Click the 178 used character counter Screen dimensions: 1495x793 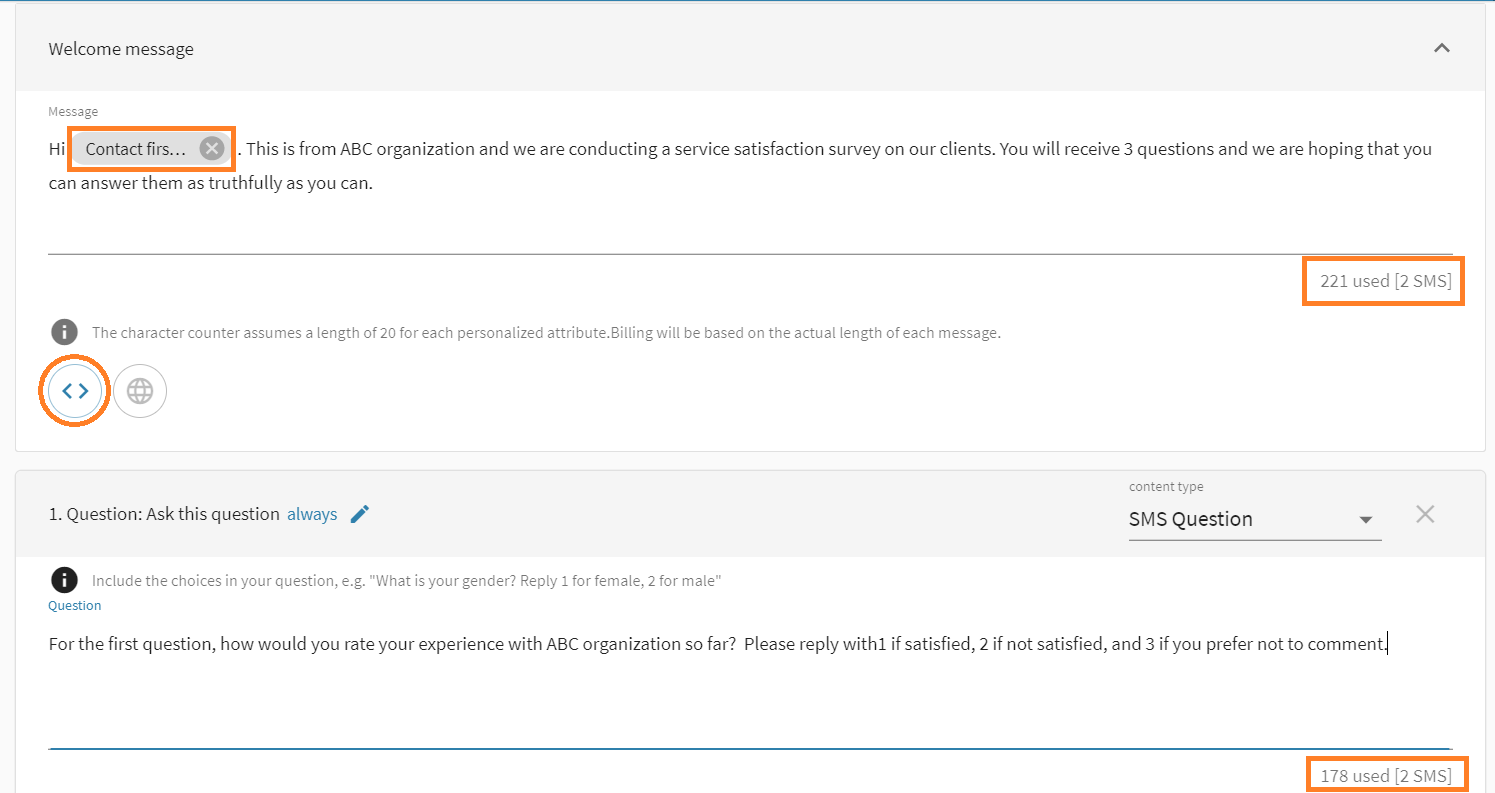pos(1386,774)
